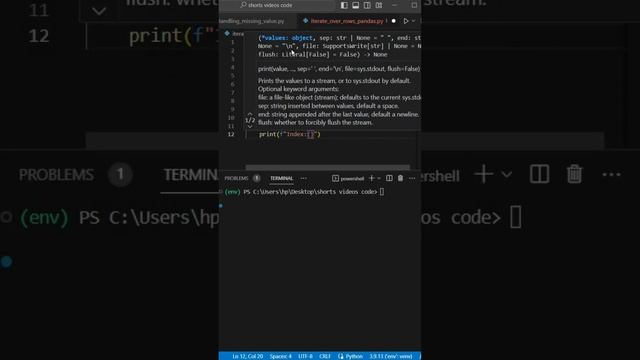Select iterate_over_rows_pandas.py editor tab
This screenshot has width=640, height=360.
347,21
